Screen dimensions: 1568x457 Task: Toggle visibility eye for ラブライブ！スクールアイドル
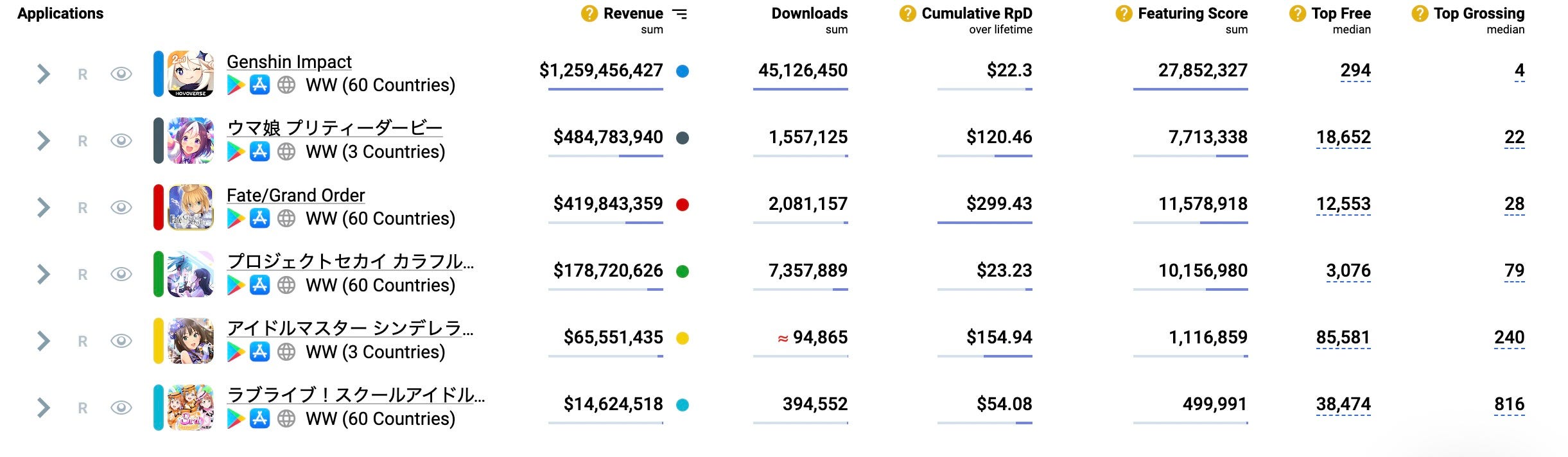pyautogui.click(x=121, y=408)
